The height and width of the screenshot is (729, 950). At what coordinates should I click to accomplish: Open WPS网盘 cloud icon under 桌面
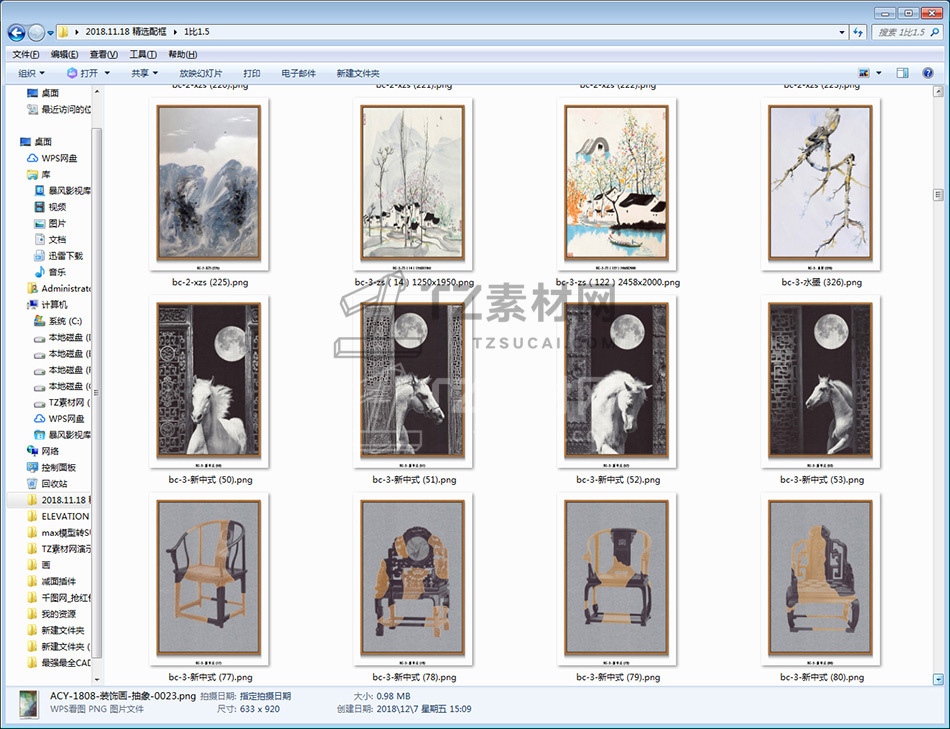tap(59, 158)
